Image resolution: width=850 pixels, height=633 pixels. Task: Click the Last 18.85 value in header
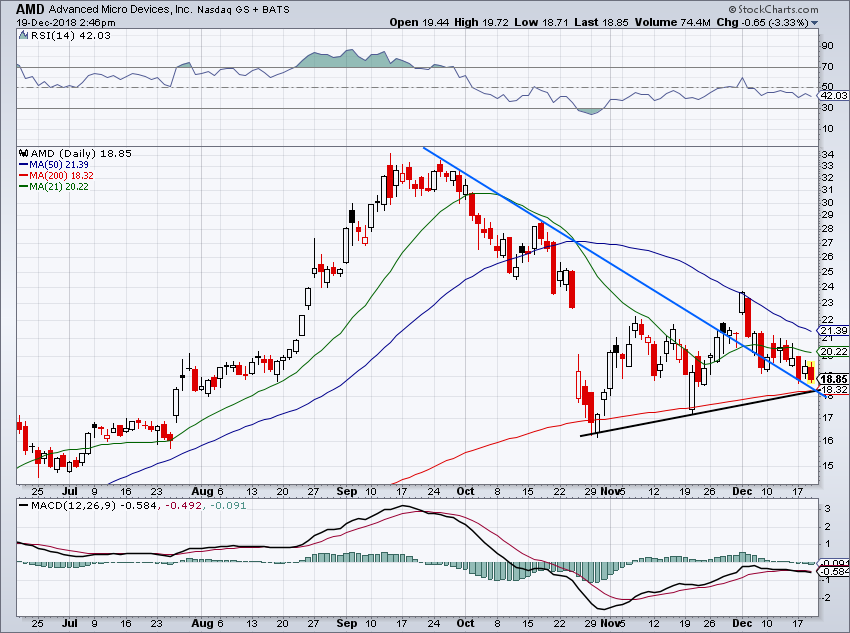pyautogui.click(x=601, y=22)
